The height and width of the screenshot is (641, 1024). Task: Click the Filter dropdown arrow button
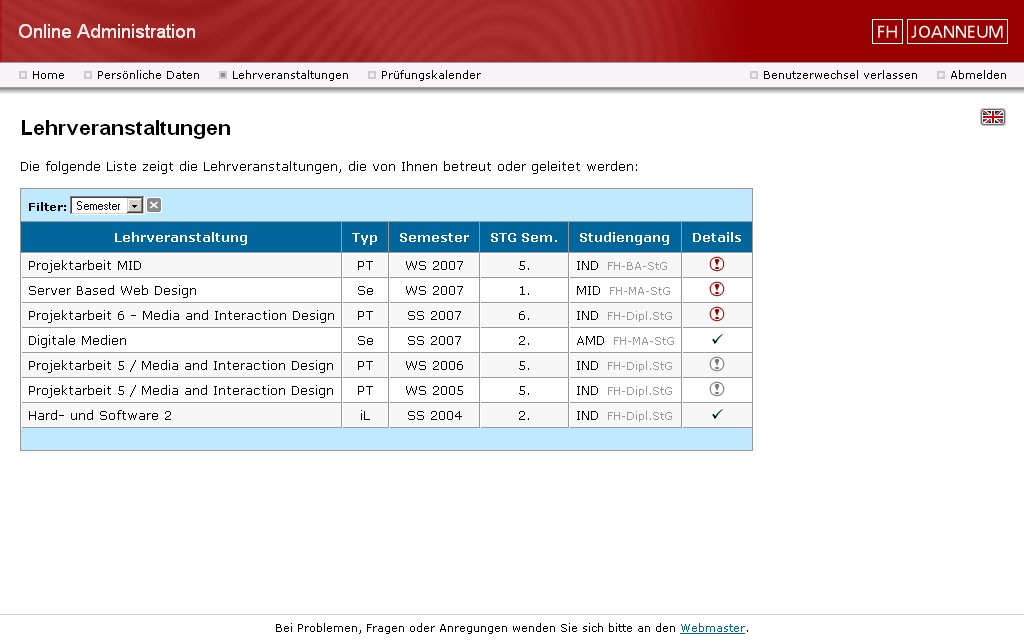[x=135, y=206]
